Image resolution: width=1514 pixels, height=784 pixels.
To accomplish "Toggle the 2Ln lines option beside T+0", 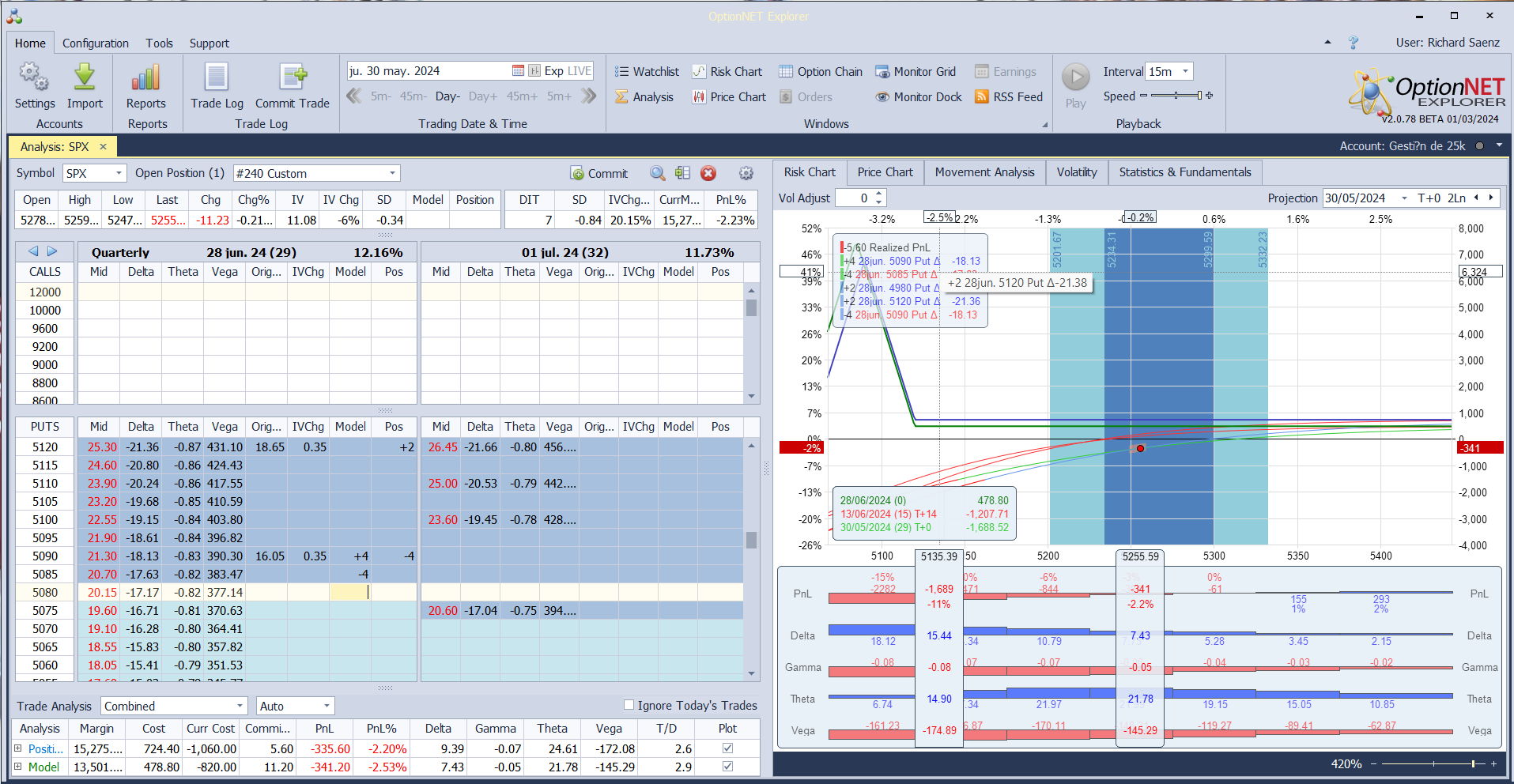I will 1456,198.
